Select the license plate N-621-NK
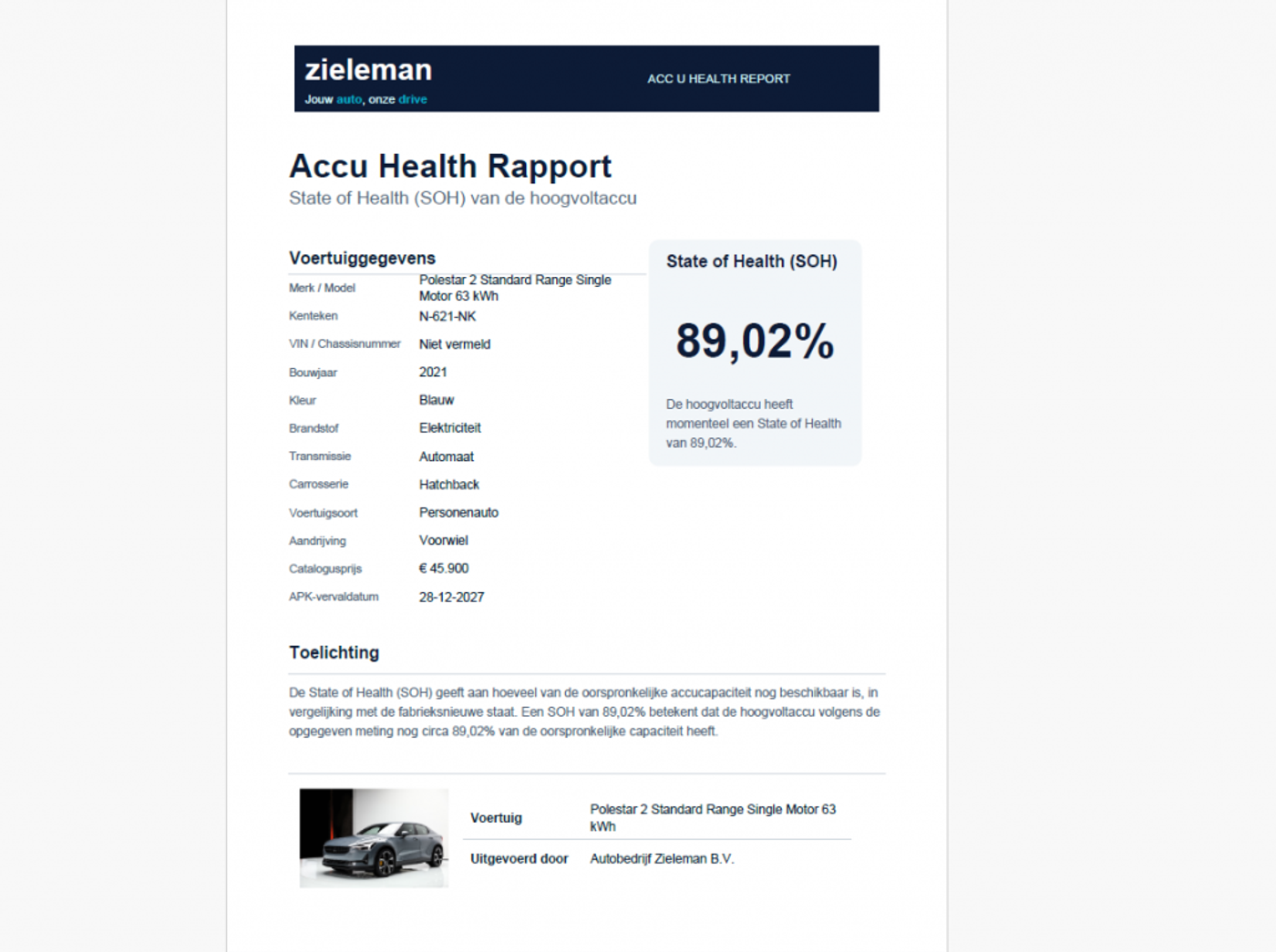The image size is (1276, 952). (448, 317)
